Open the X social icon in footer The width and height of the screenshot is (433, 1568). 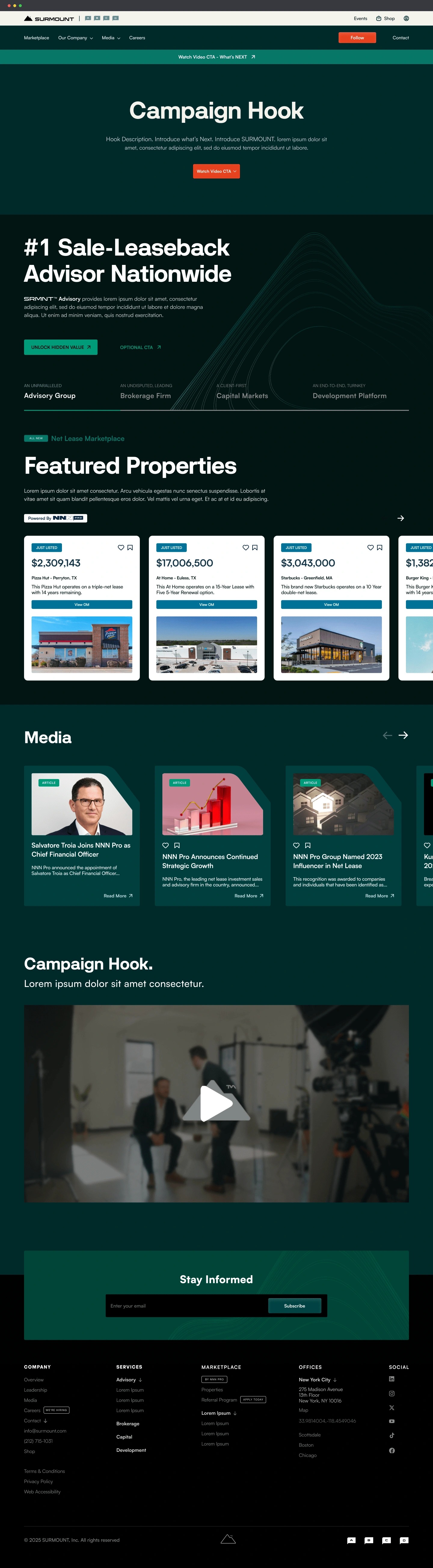click(392, 1407)
